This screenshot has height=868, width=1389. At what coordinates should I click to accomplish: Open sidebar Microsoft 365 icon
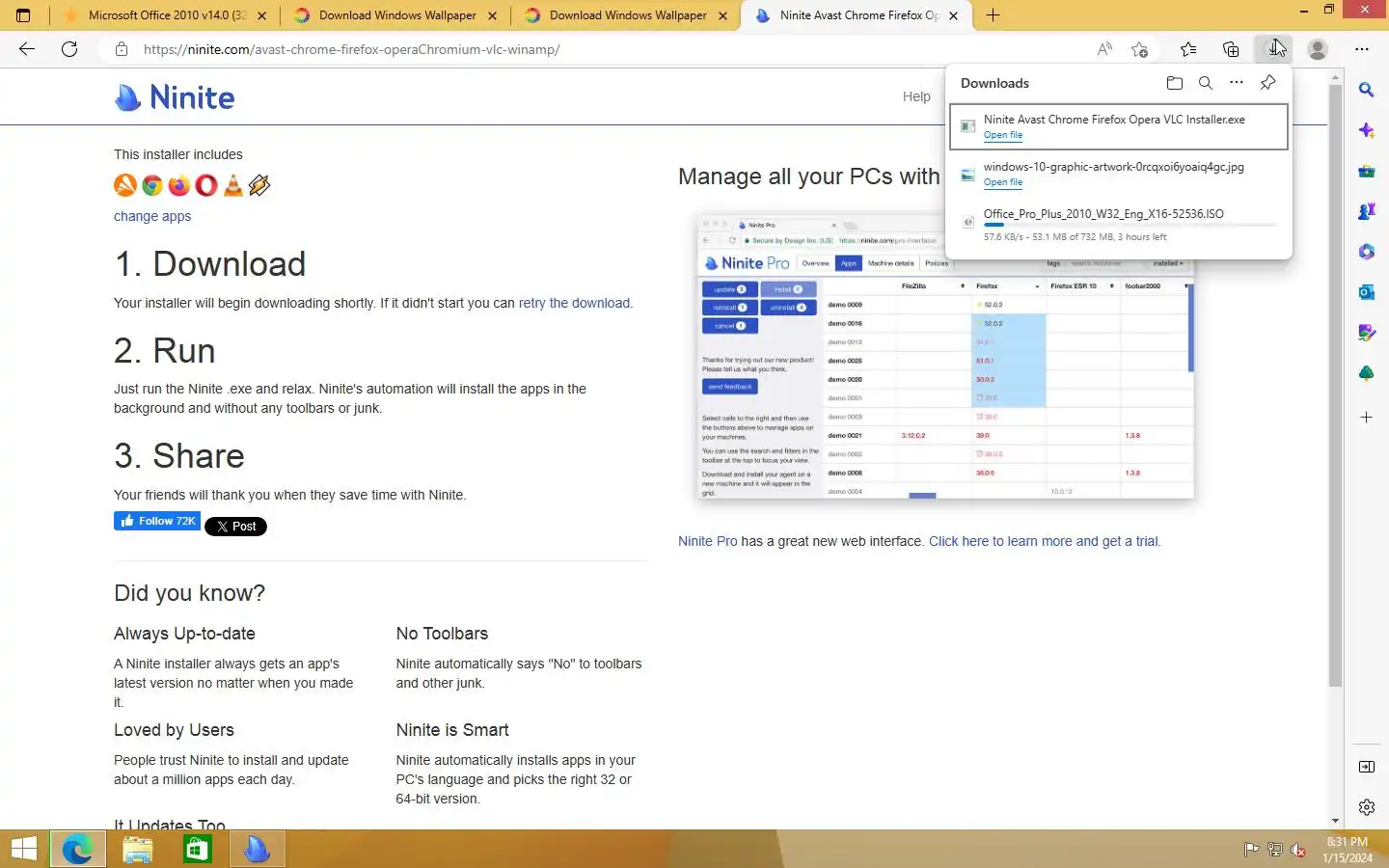pos(1367,252)
